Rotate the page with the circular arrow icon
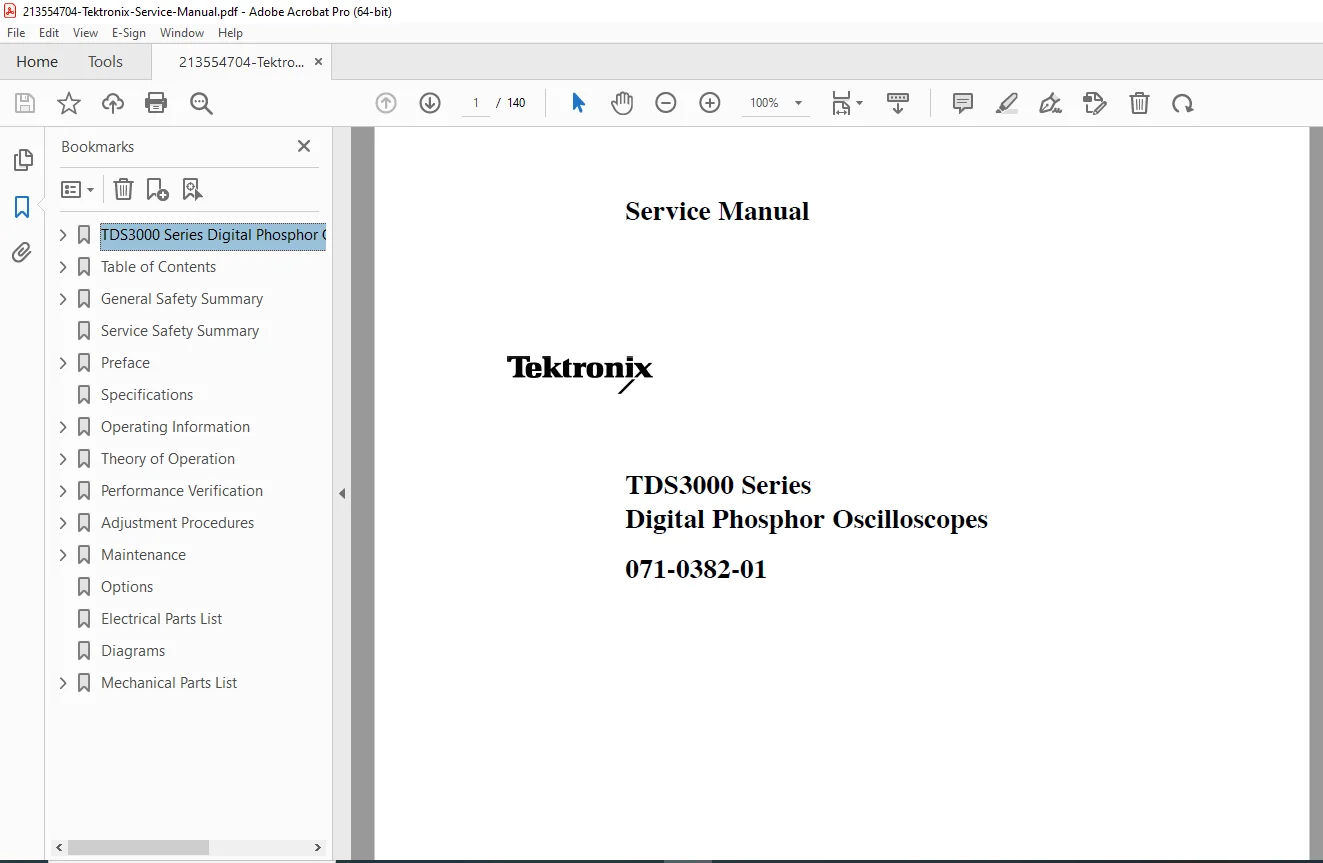Image resolution: width=1323 pixels, height=863 pixels. [1183, 103]
